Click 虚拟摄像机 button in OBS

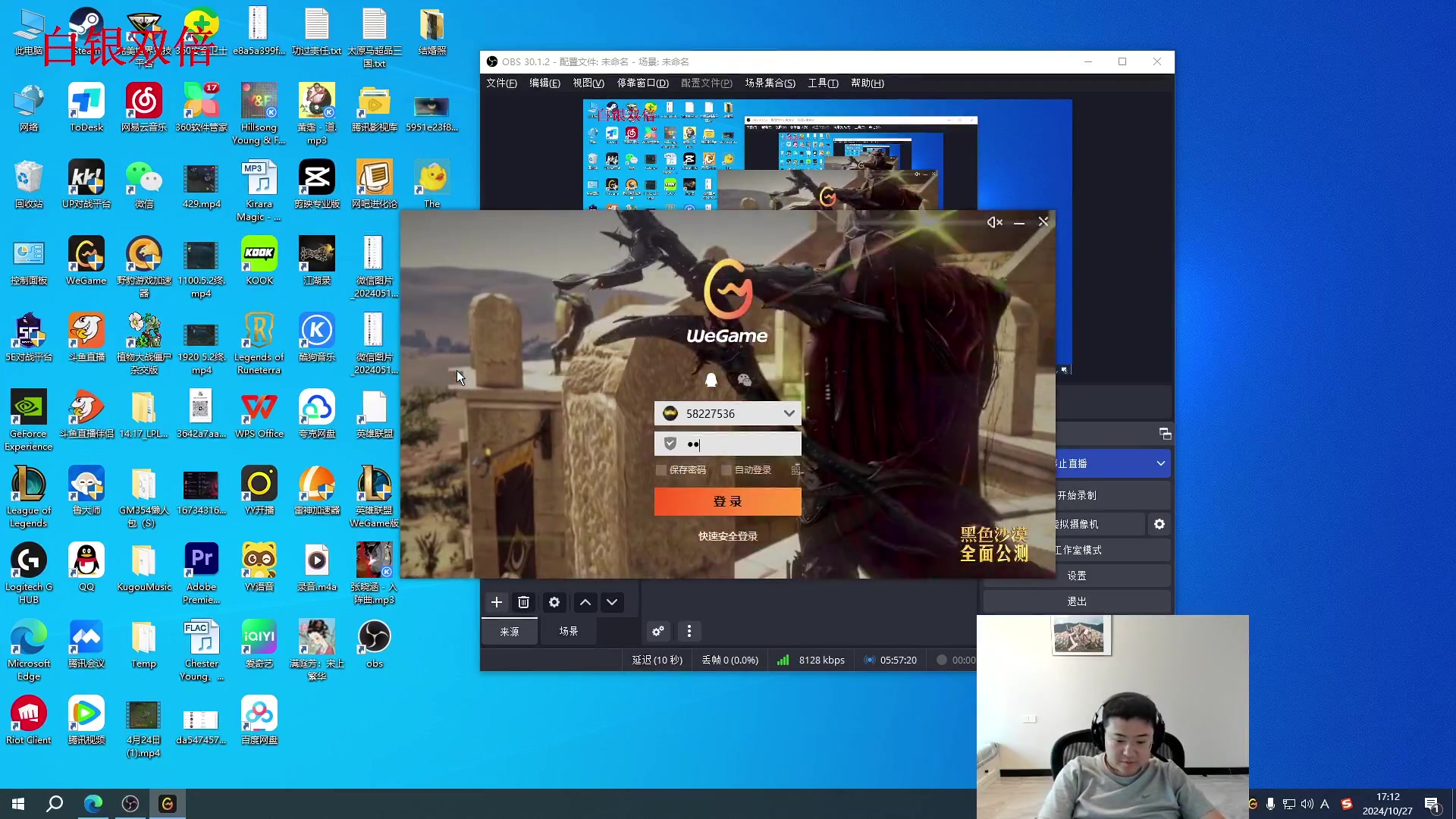1100,524
